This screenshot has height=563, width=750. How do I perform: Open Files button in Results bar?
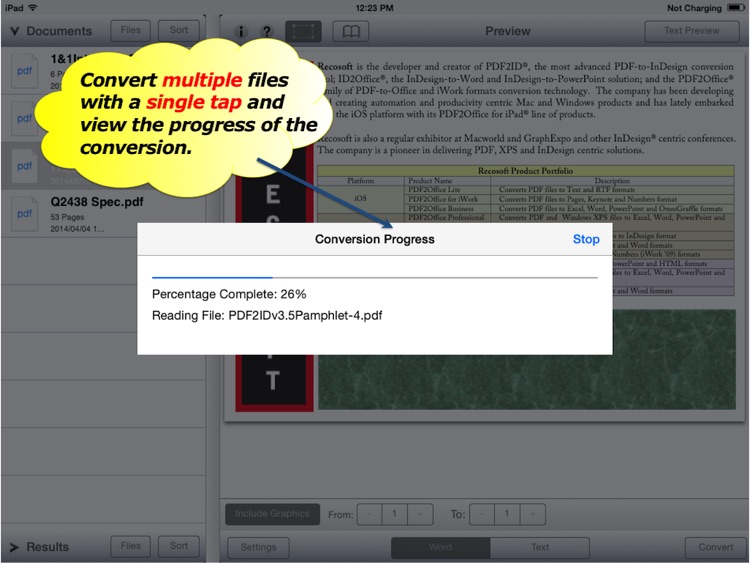[131, 546]
